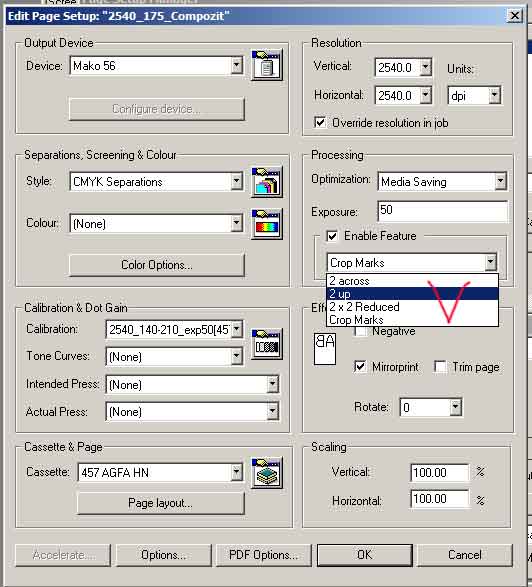Open the calibration manager icon
Screen dimensions: 532x587
tap(267, 344)
